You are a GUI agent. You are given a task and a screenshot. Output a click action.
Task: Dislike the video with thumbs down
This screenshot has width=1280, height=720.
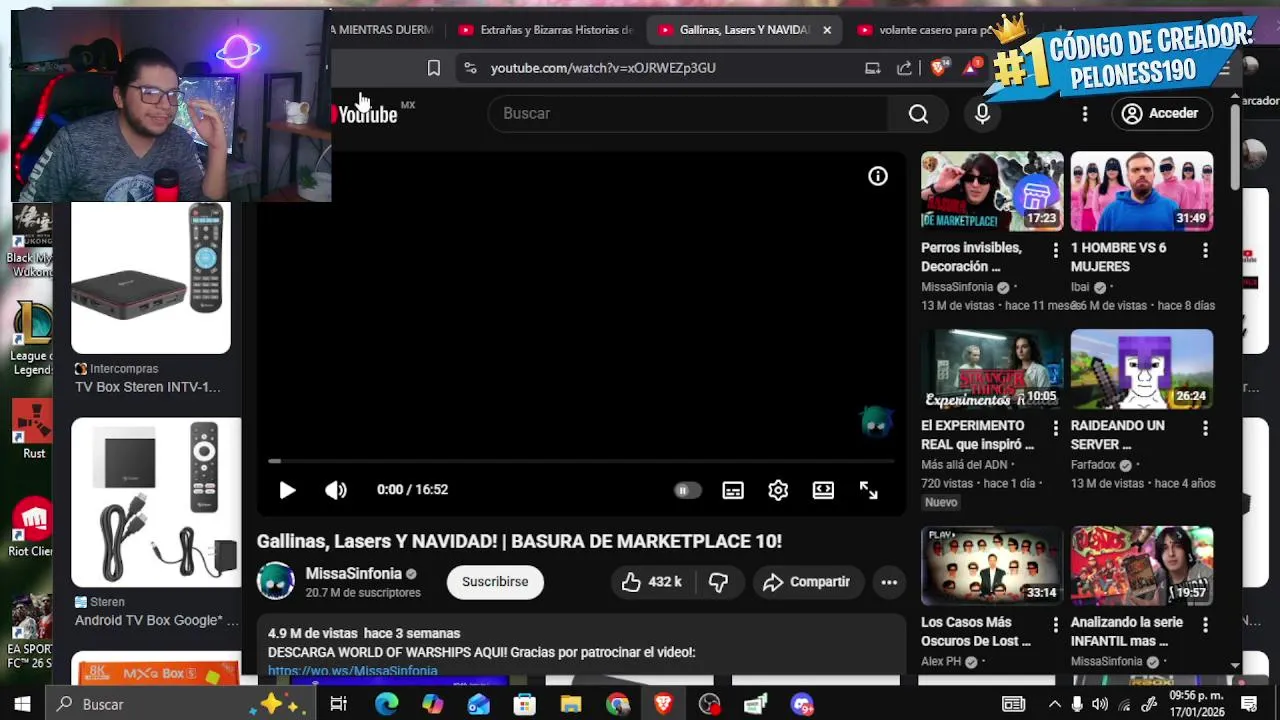(719, 582)
